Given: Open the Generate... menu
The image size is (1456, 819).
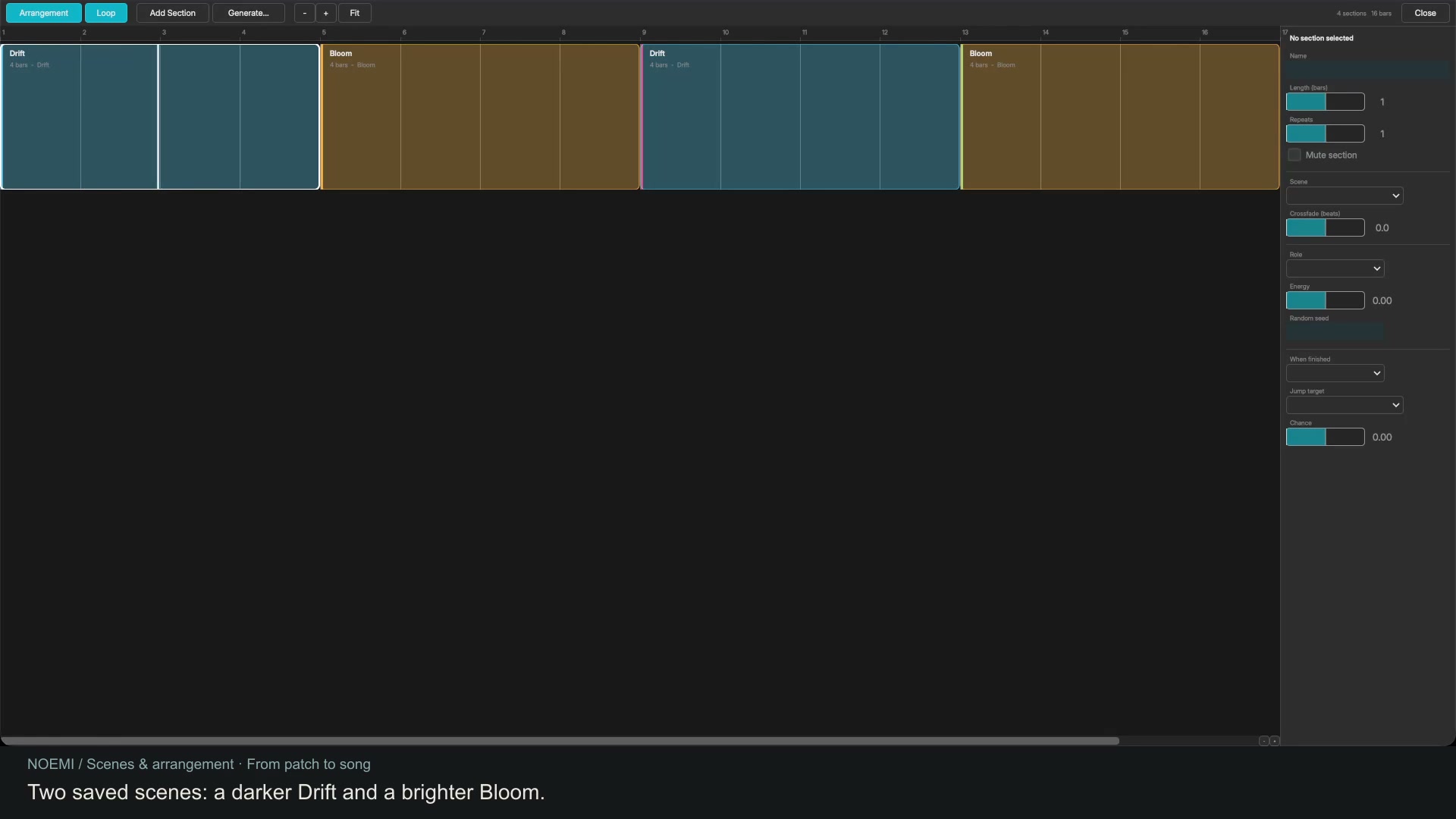Looking at the screenshot, I should click(x=249, y=13).
